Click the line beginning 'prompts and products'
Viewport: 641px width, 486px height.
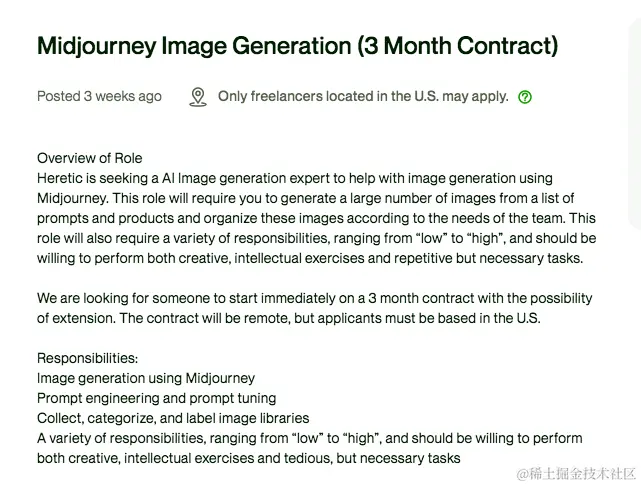316,218
